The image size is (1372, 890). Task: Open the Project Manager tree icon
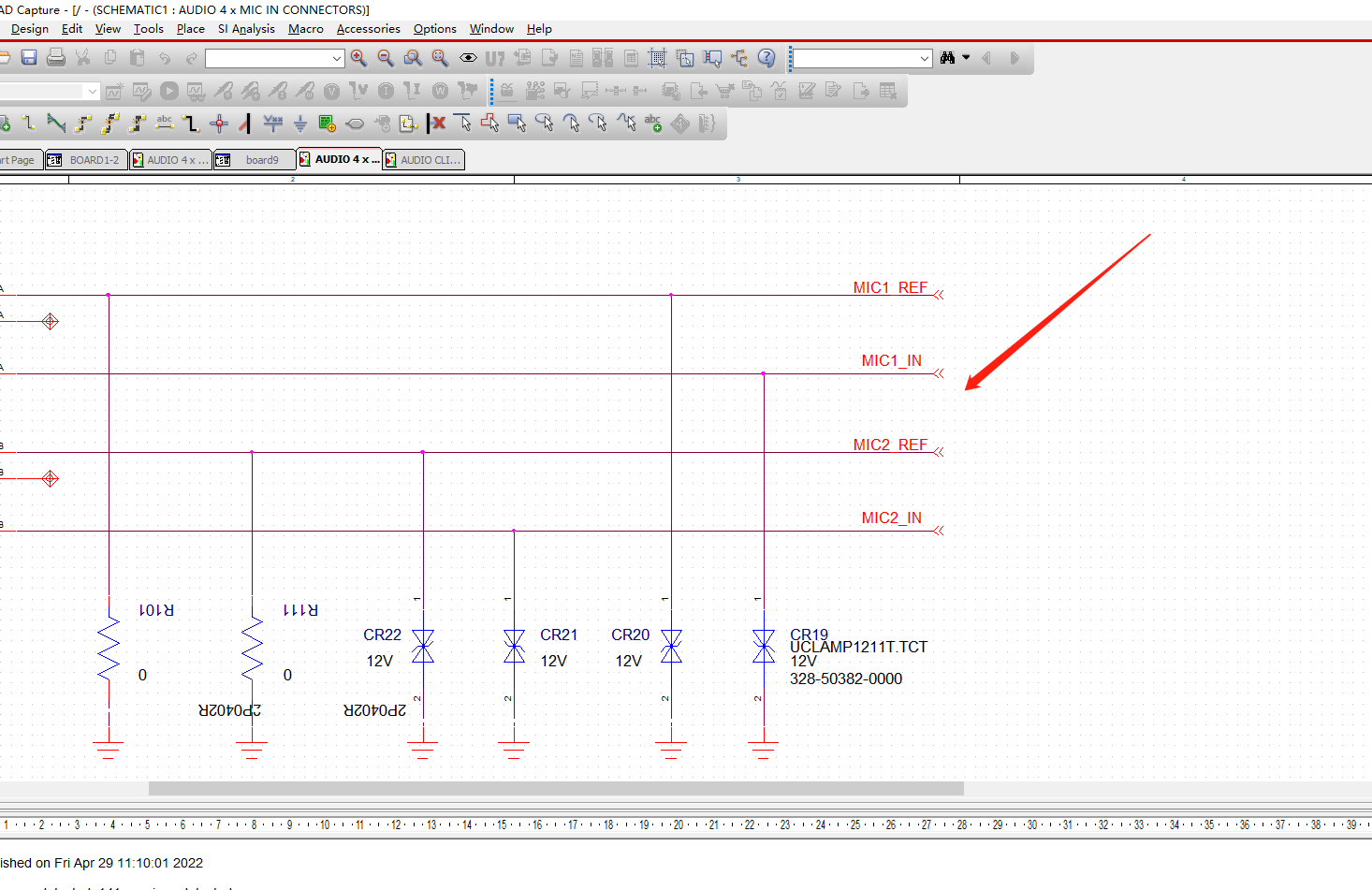coord(739,58)
